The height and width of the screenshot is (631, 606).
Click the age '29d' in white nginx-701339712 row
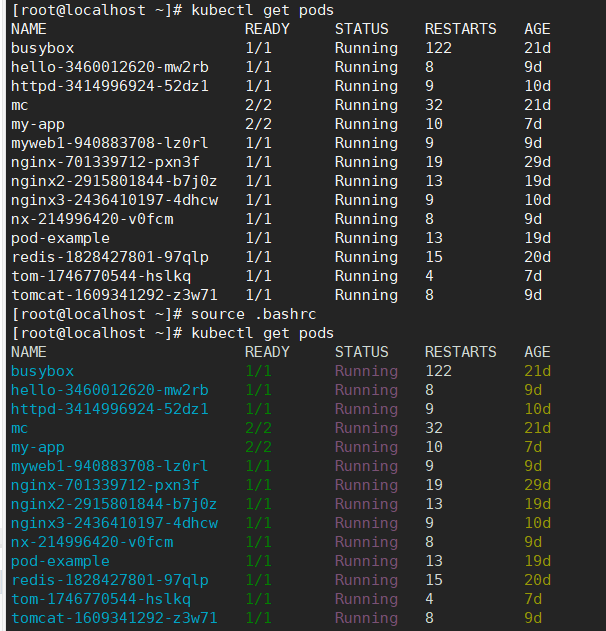(538, 162)
